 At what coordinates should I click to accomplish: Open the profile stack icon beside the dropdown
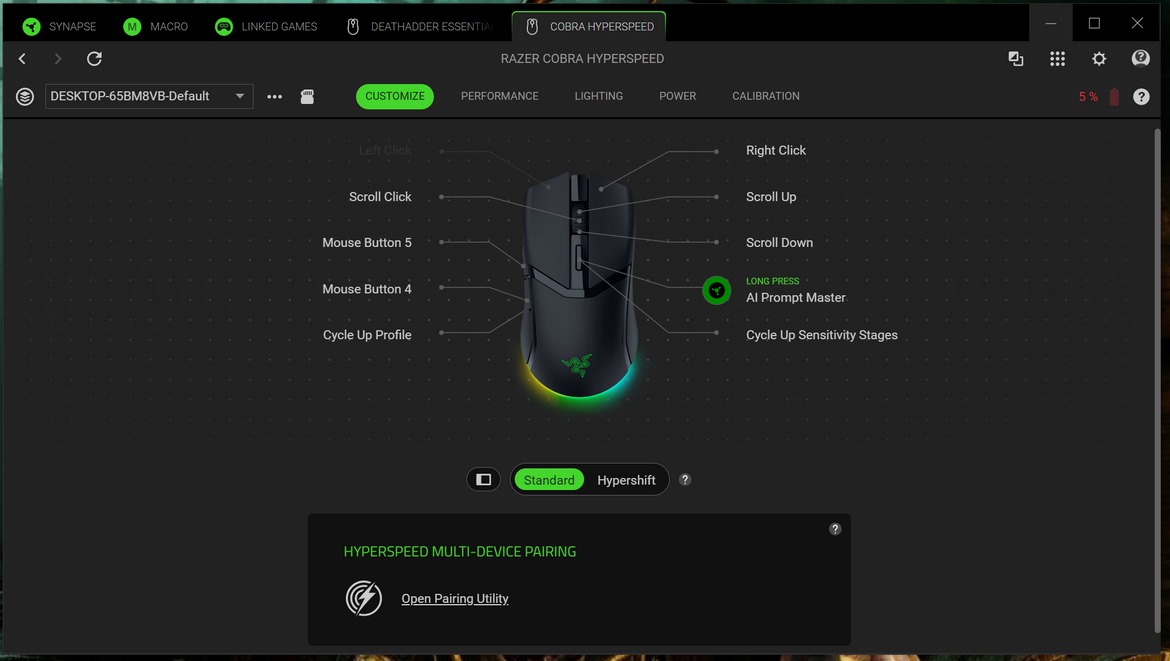point(25,96)
